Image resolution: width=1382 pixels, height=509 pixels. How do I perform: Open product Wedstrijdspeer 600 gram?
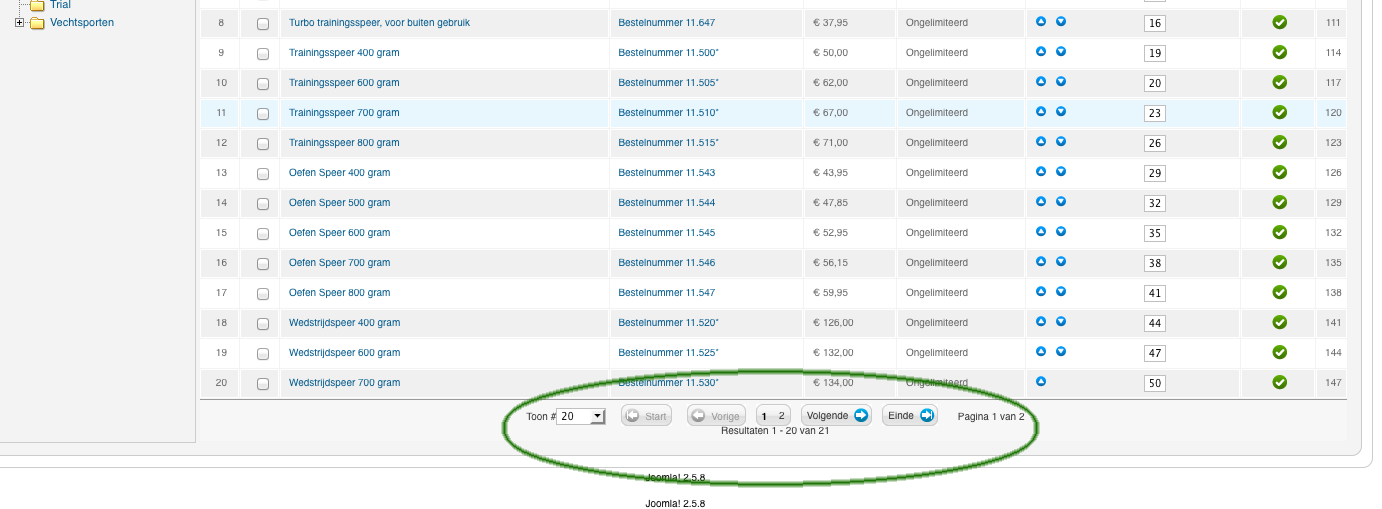[344, 353]
